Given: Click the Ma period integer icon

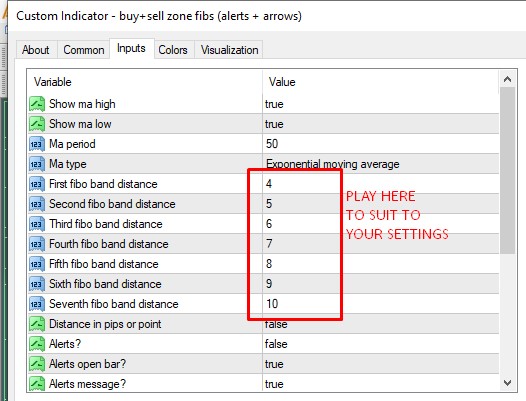Looking at the screenshot, I should coord(37,144).
